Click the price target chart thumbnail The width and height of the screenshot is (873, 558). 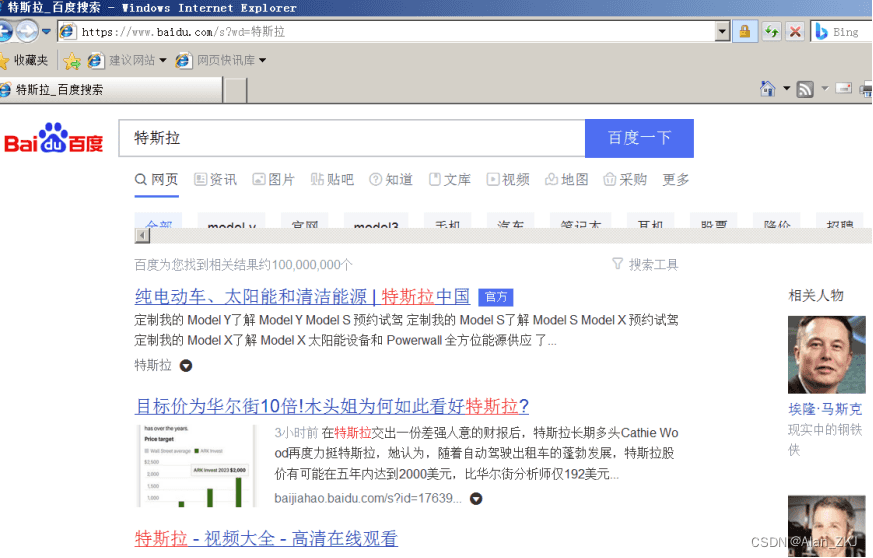coord(196,466)
